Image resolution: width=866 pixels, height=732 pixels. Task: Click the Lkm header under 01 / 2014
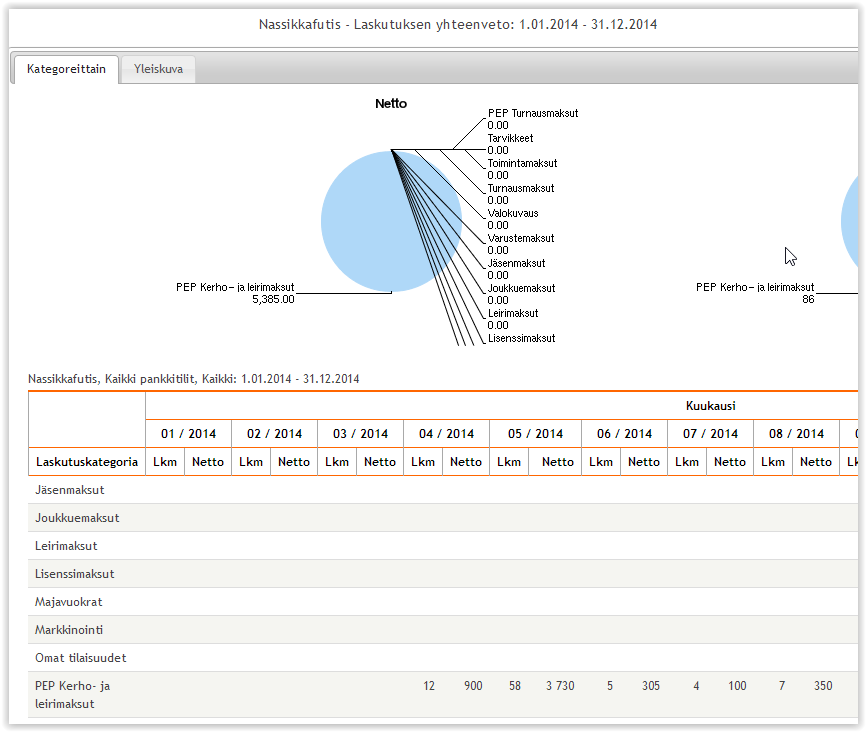(x=165, y=462)
